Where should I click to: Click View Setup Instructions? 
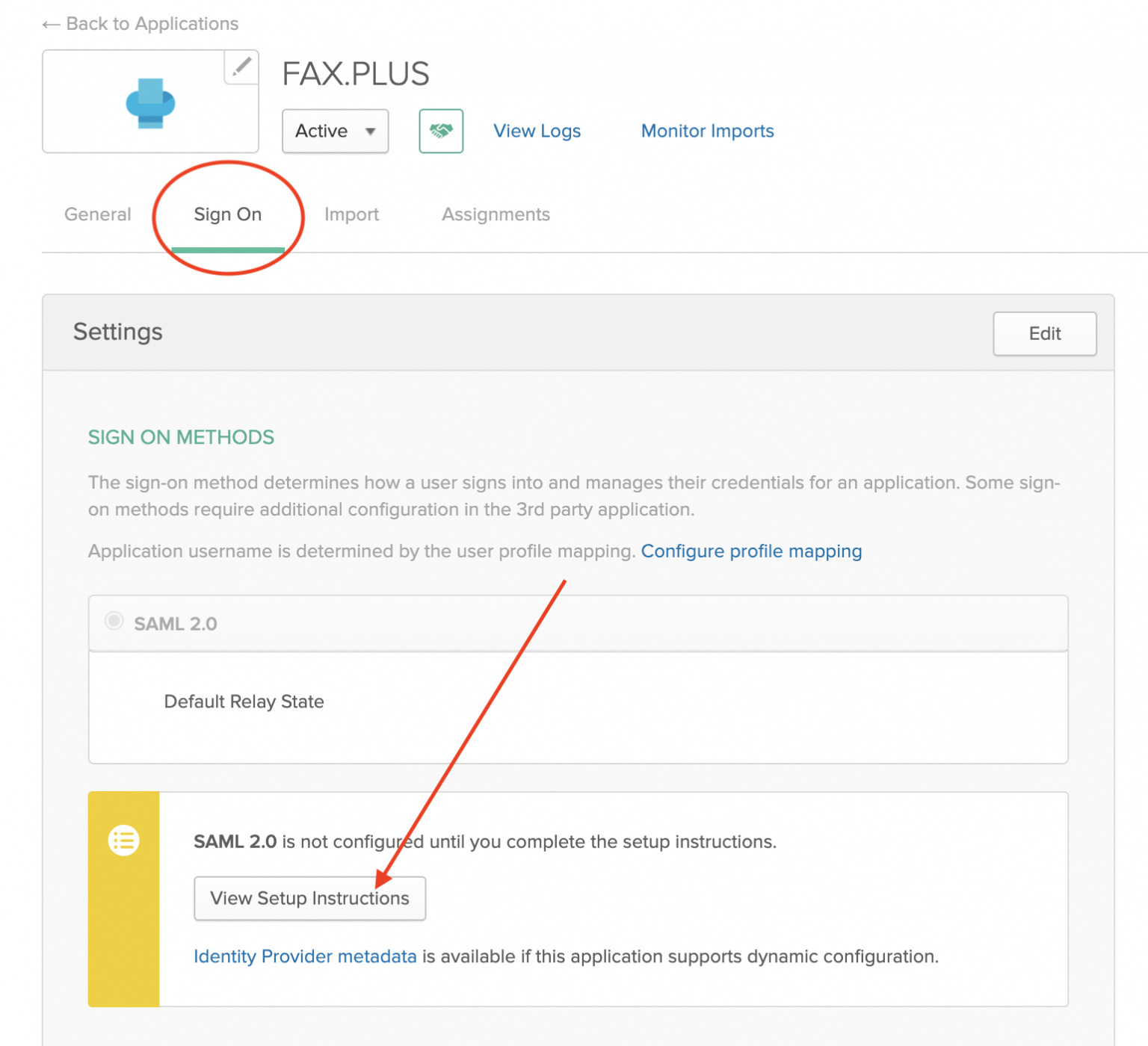[x=309, y=898]
